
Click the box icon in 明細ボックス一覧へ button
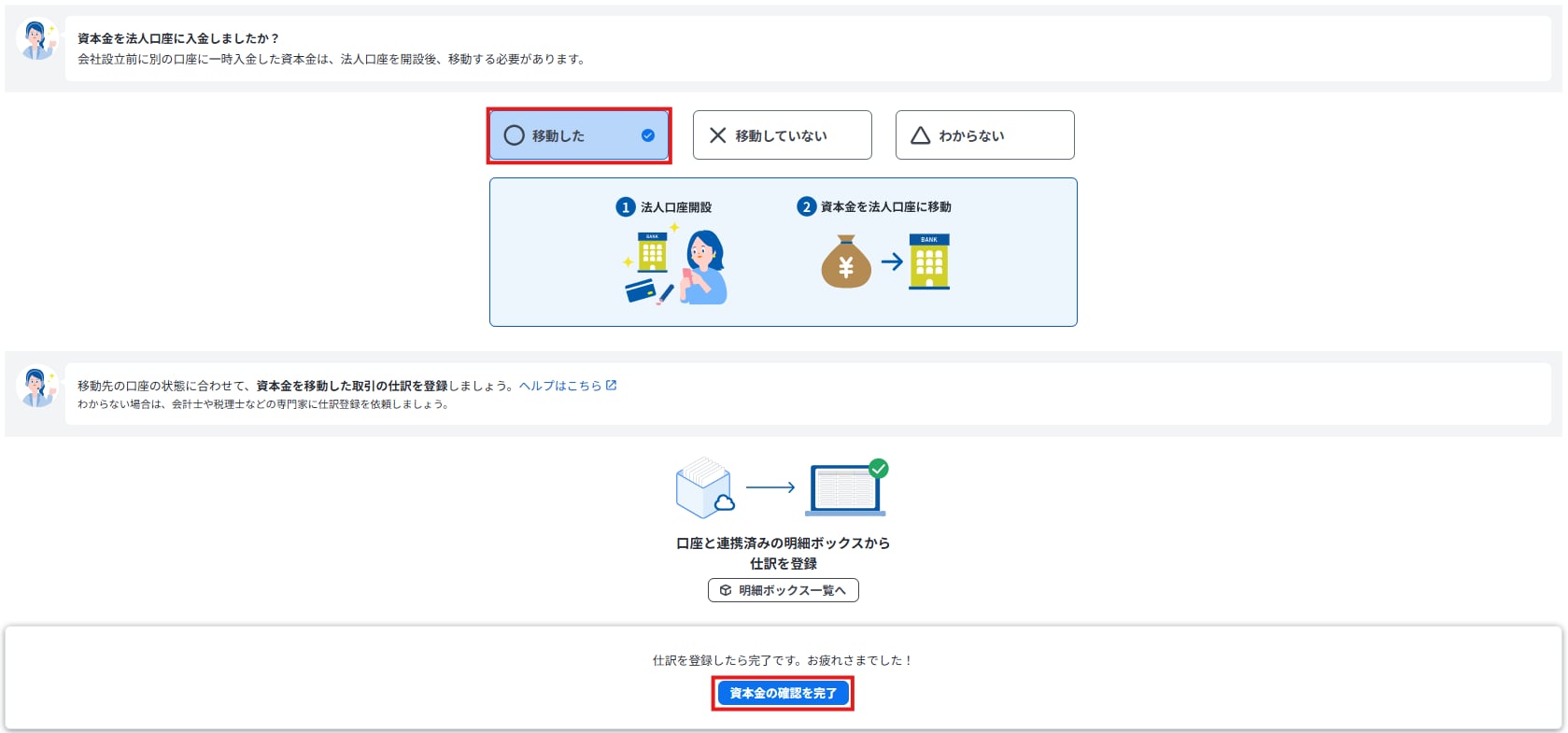click(726, 590)
